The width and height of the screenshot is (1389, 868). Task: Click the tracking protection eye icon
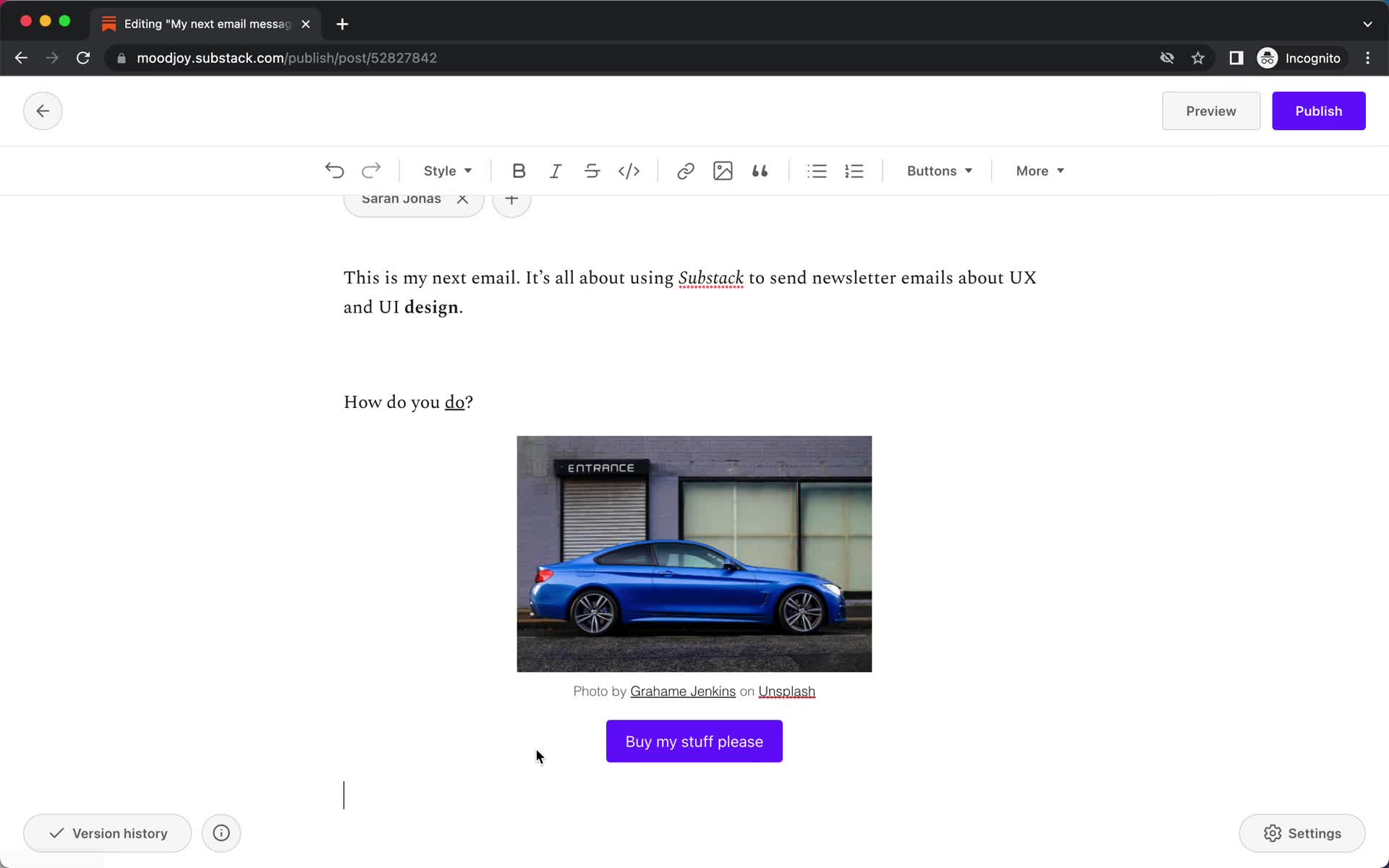pos(1167,58)
